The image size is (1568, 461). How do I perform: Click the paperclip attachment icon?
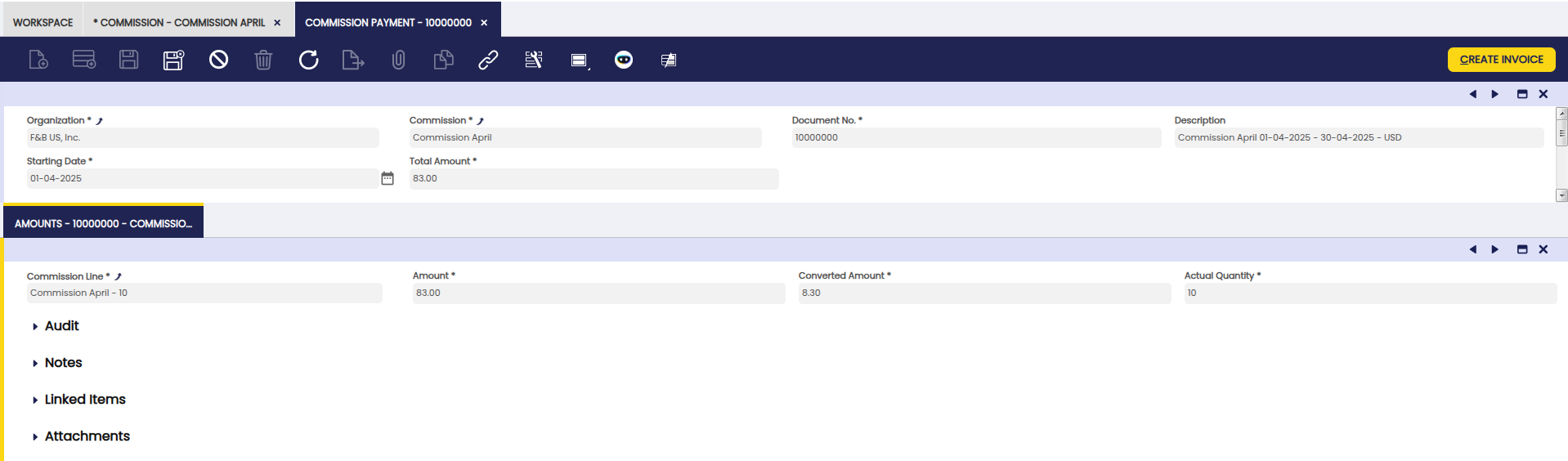pyautogui.click(x=398, y=60)
